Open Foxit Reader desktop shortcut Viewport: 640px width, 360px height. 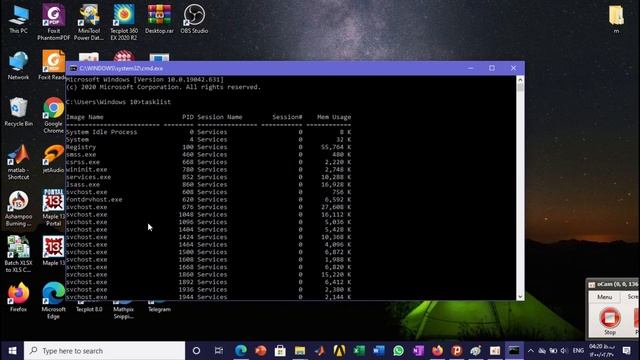[53, 65]
